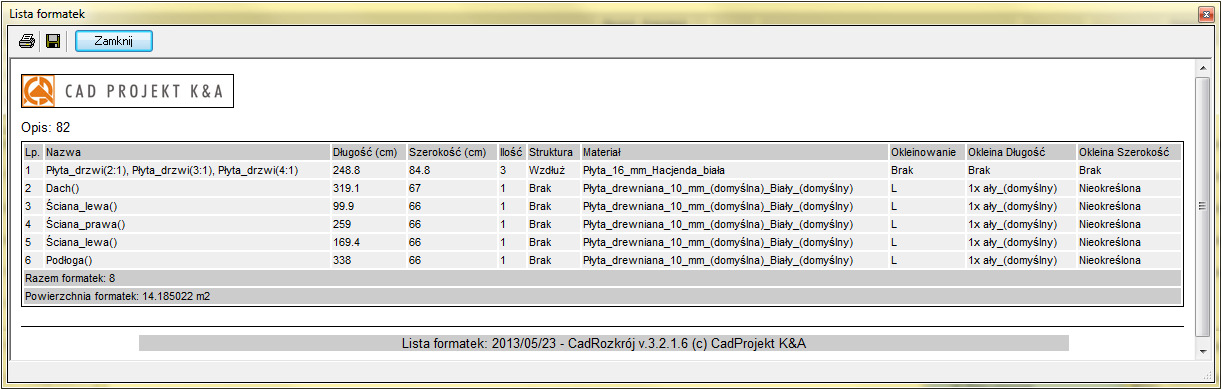1222x390 pixels.
Task: Click the width value 67
Action: tap(415, 188)
